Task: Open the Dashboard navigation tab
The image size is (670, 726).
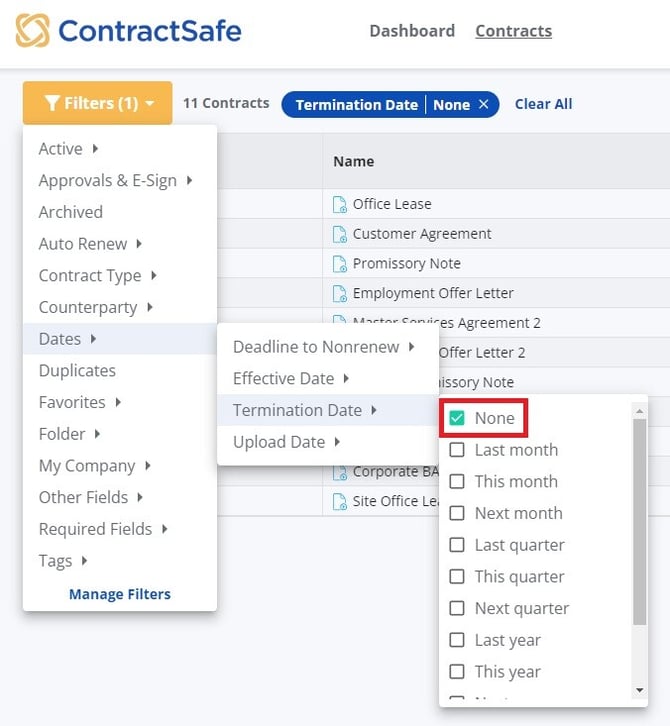Action: (412, 31)
